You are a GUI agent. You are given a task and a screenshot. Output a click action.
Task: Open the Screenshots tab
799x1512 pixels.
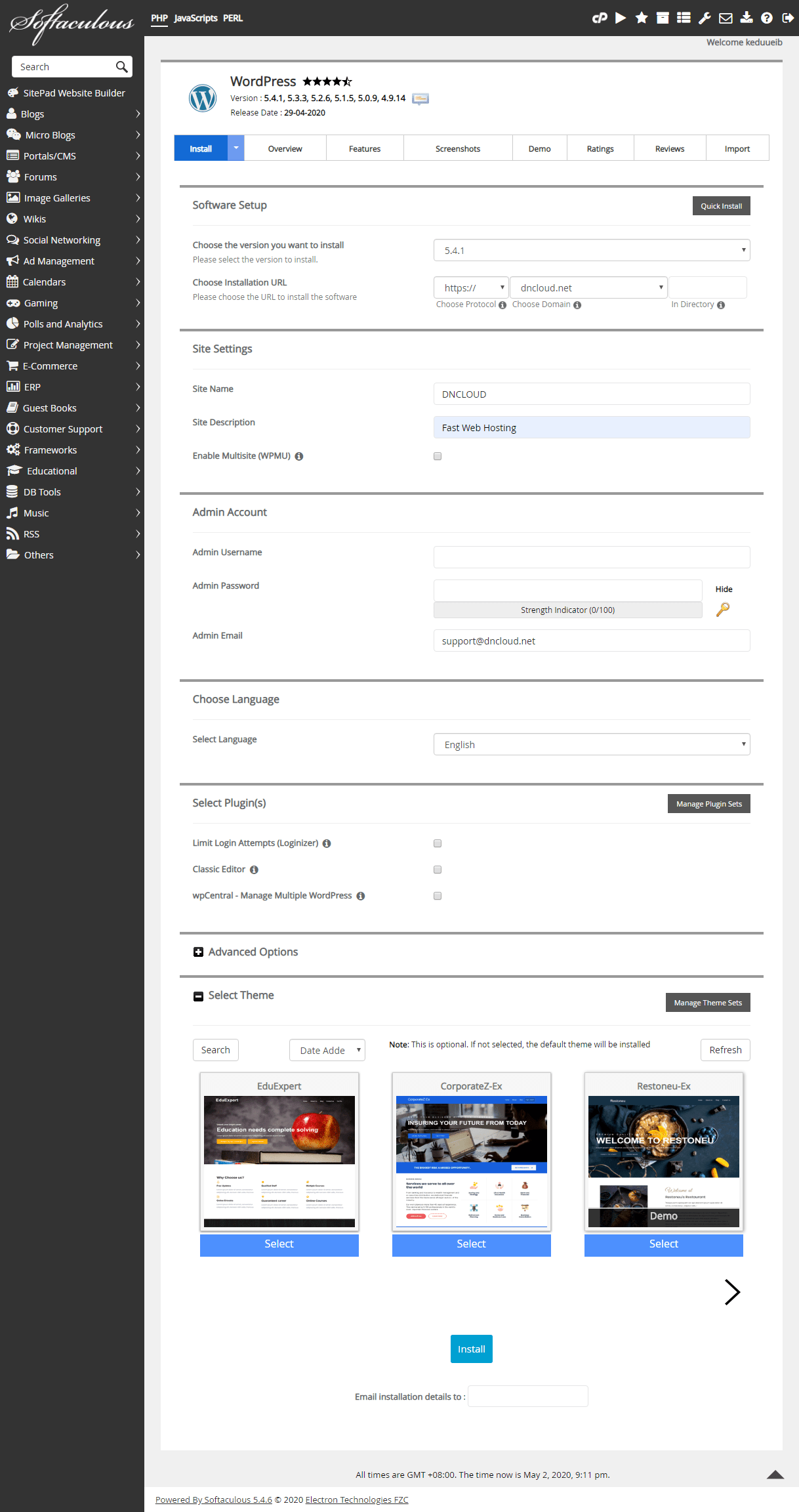[x=458, y=148]
